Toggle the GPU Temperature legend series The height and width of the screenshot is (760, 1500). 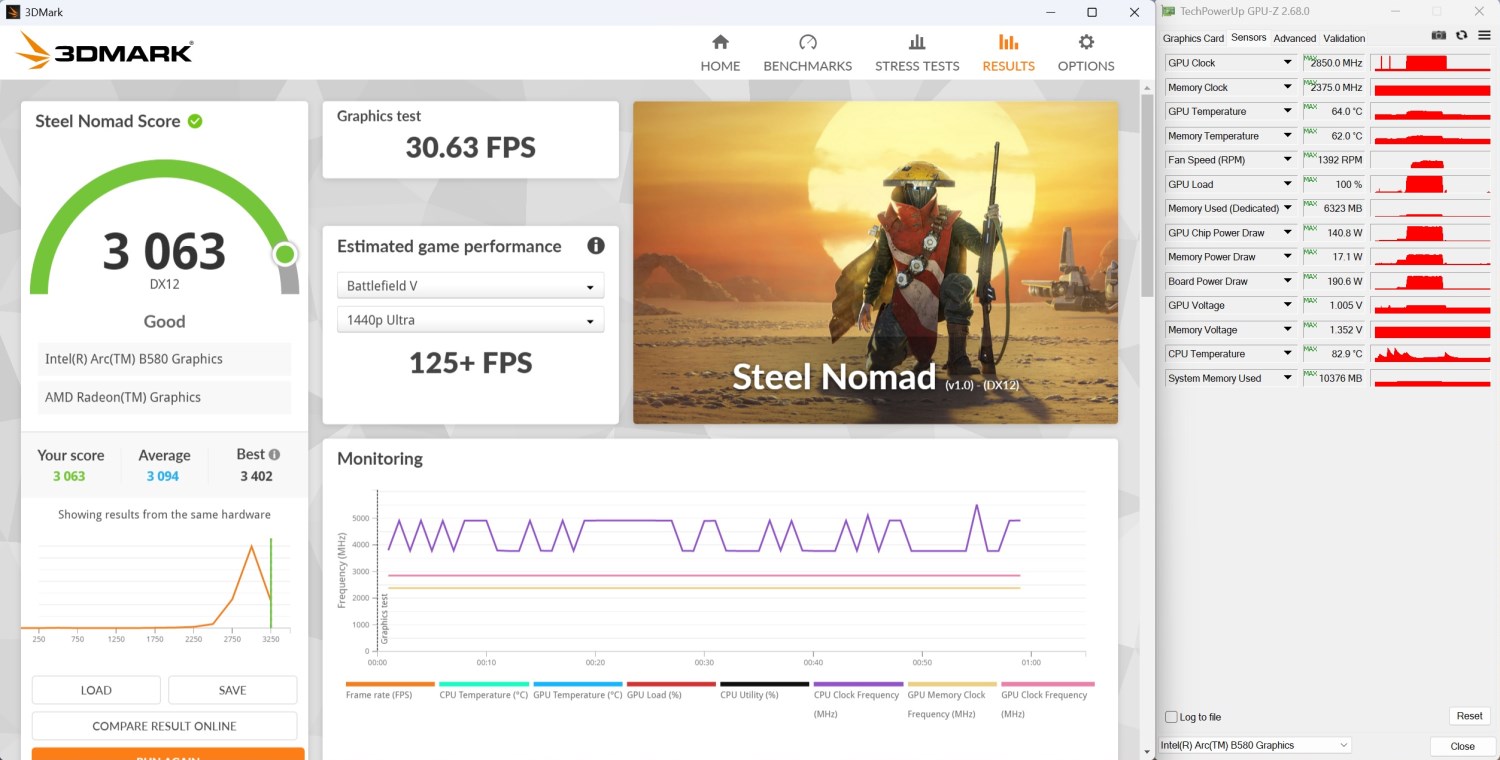pyautogui.click(x=577, y=690)
